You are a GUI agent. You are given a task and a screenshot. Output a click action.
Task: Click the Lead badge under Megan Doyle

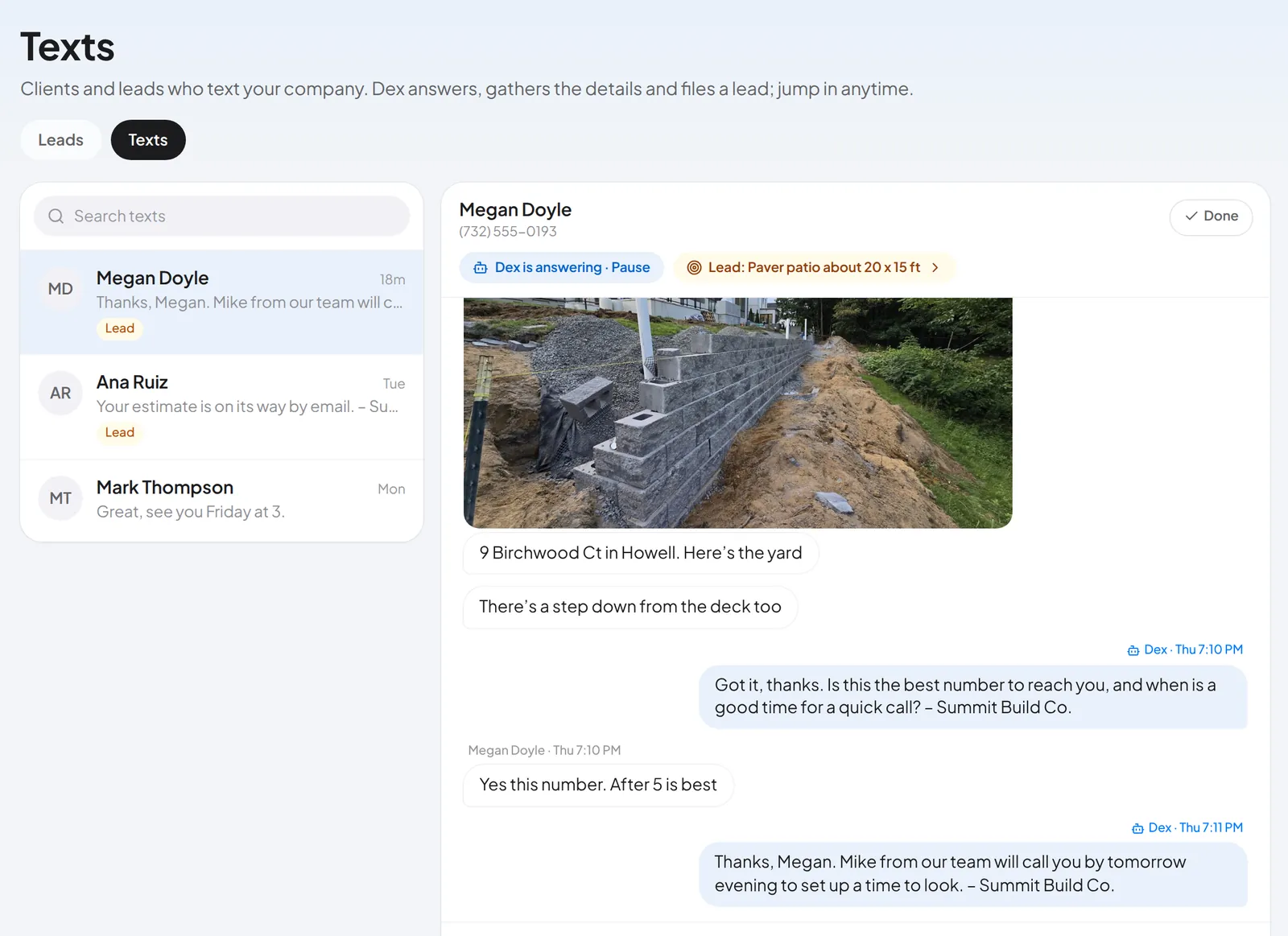pyautogui.click(x=120, y=328)
